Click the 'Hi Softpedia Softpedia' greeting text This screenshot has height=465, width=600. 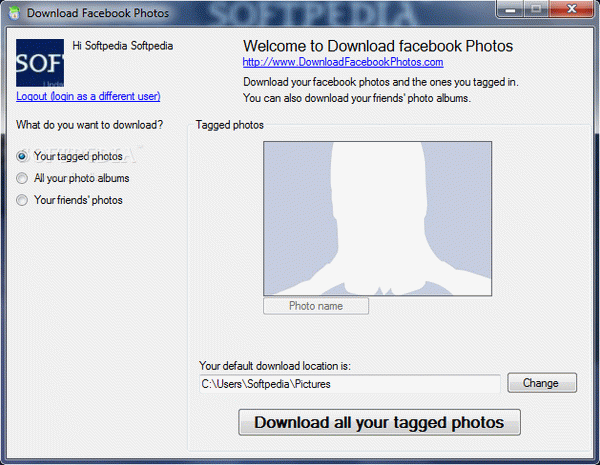coord(123,46)
